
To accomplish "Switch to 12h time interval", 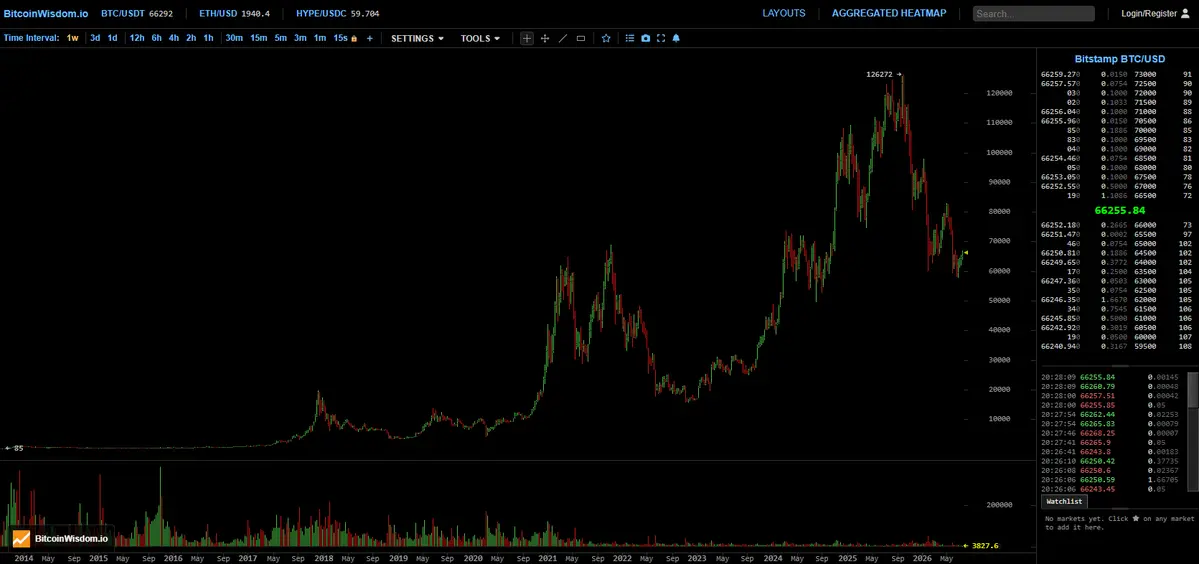I will (x=137, y=38).
